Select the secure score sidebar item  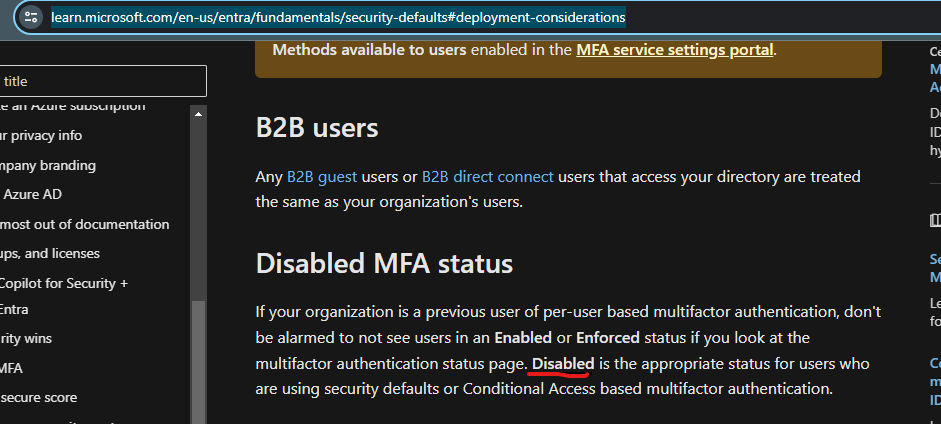click(38, 397)
